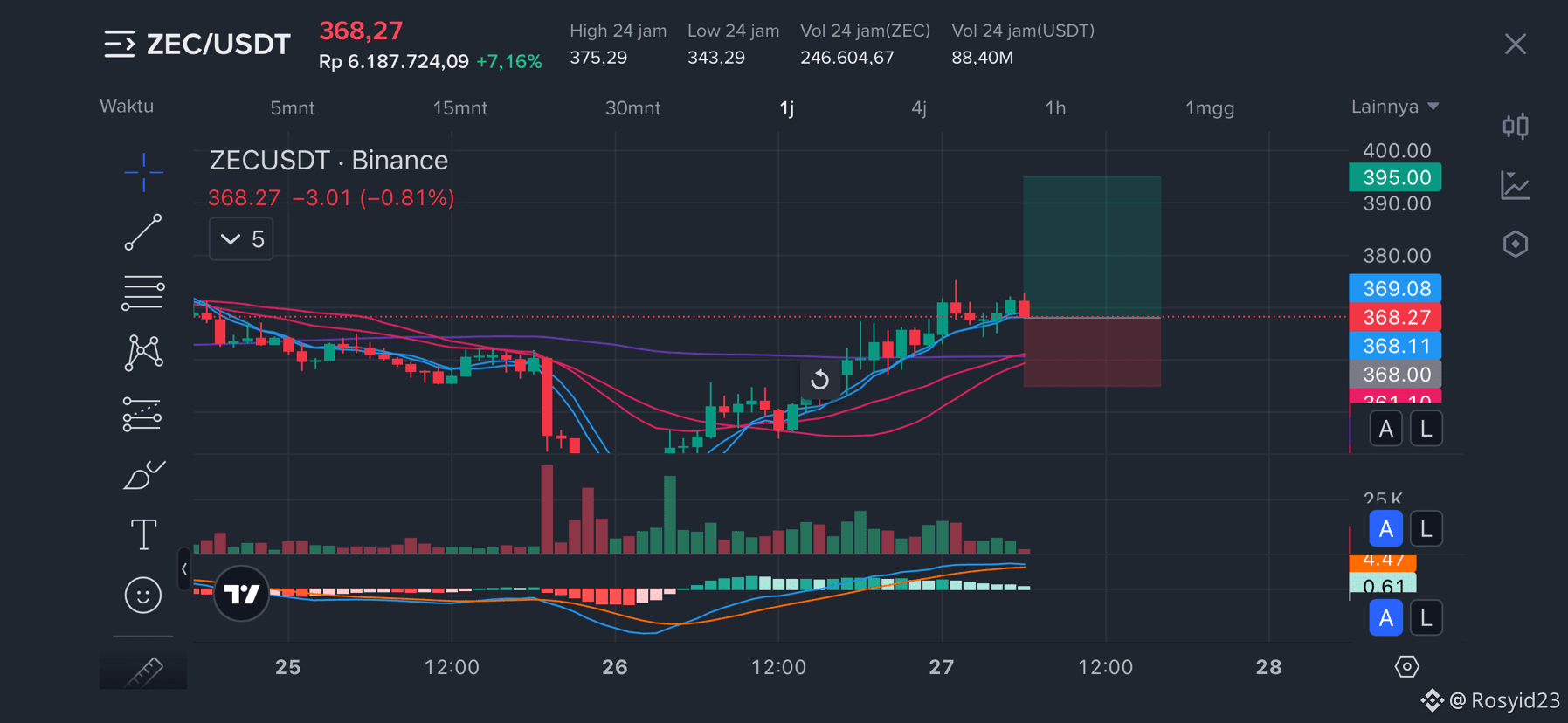Click the ZECUSDT · Binance chart label
Viewport: 1568px width, 723px height.
tap(328, 161)
